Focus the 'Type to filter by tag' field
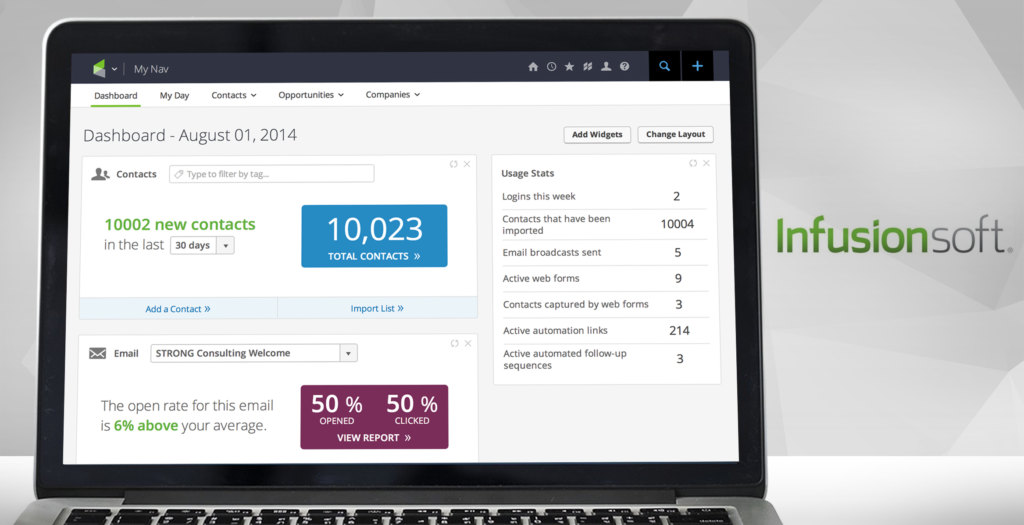The image size is (1024, 525). (272, 174)
